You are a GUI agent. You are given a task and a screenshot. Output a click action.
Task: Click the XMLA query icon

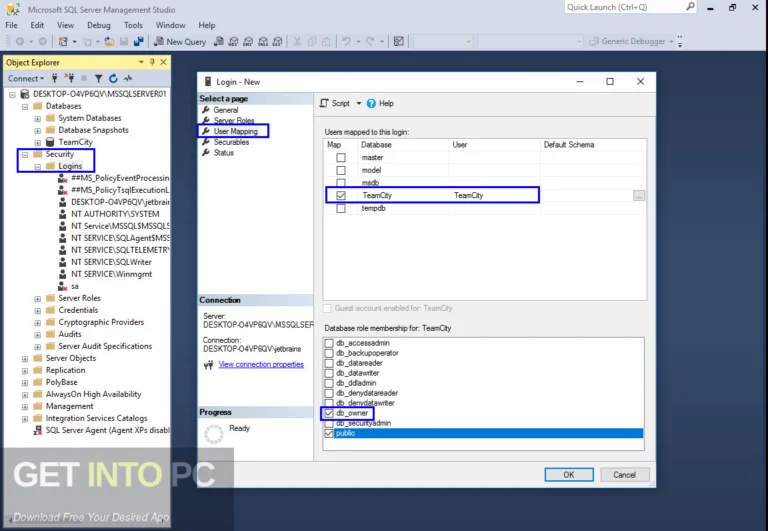pyautogui.click(x=263, y=42)
